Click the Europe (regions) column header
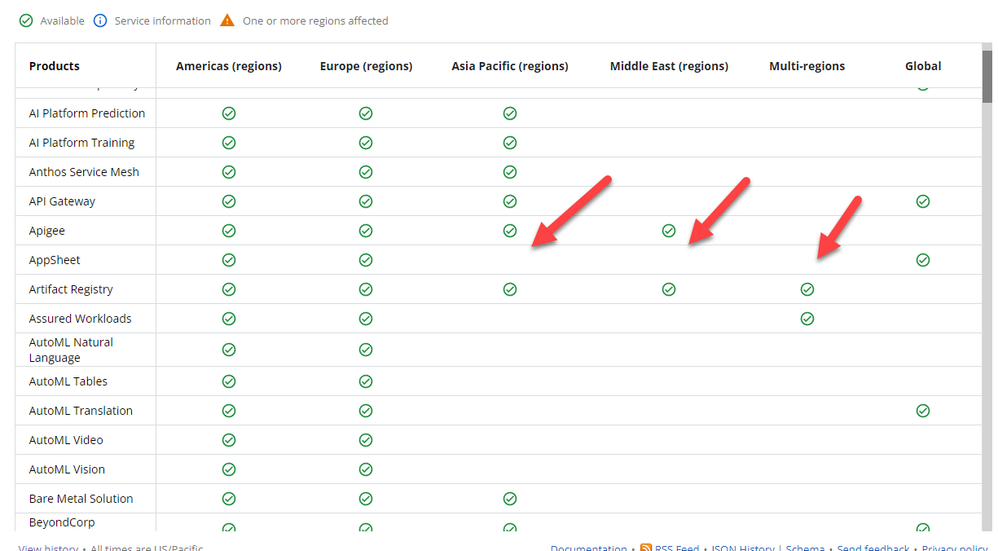 [366, 66]
